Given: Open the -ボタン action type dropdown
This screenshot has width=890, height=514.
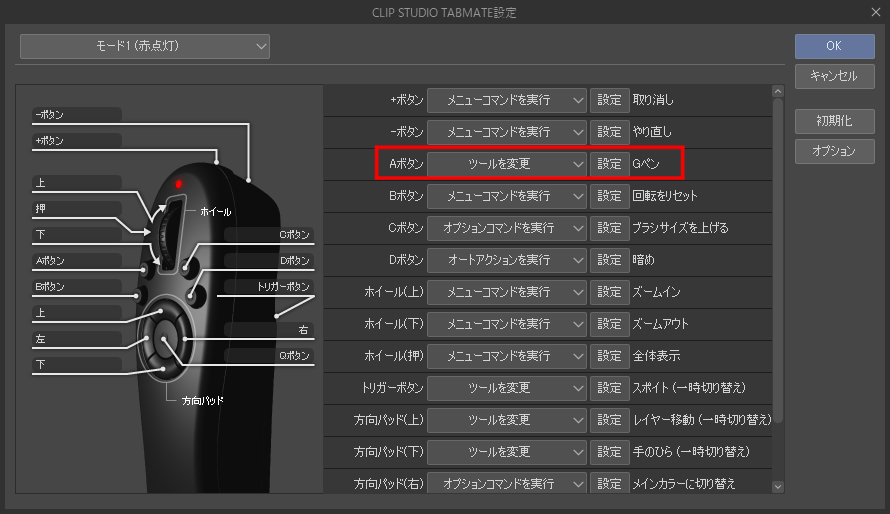Looking at the screenshot, I should (507, 132).
